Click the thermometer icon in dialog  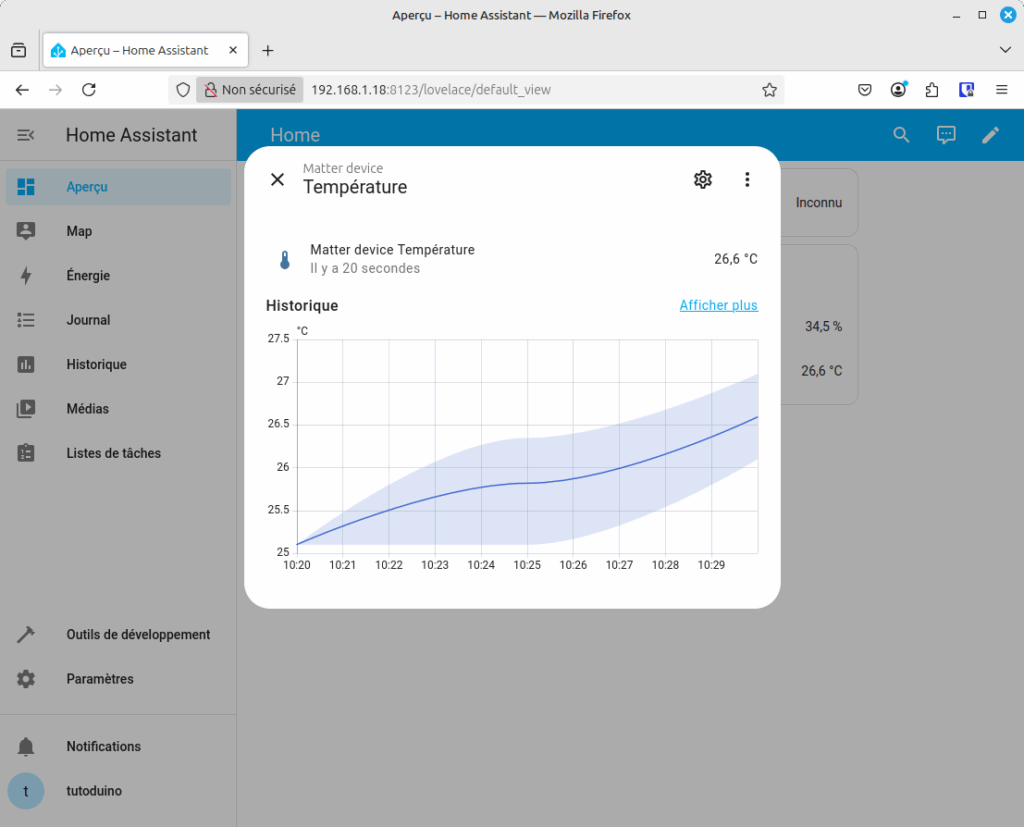(x=285, y=259)
